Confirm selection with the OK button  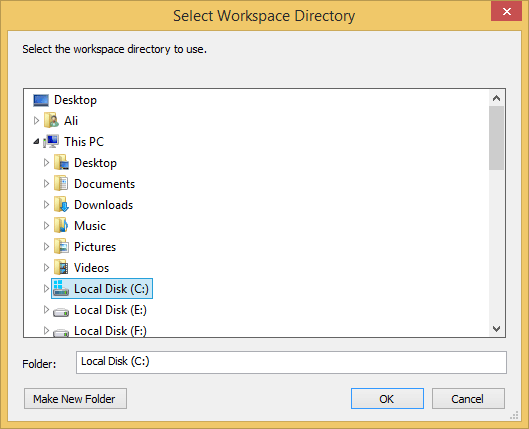(x=387, y=399)
